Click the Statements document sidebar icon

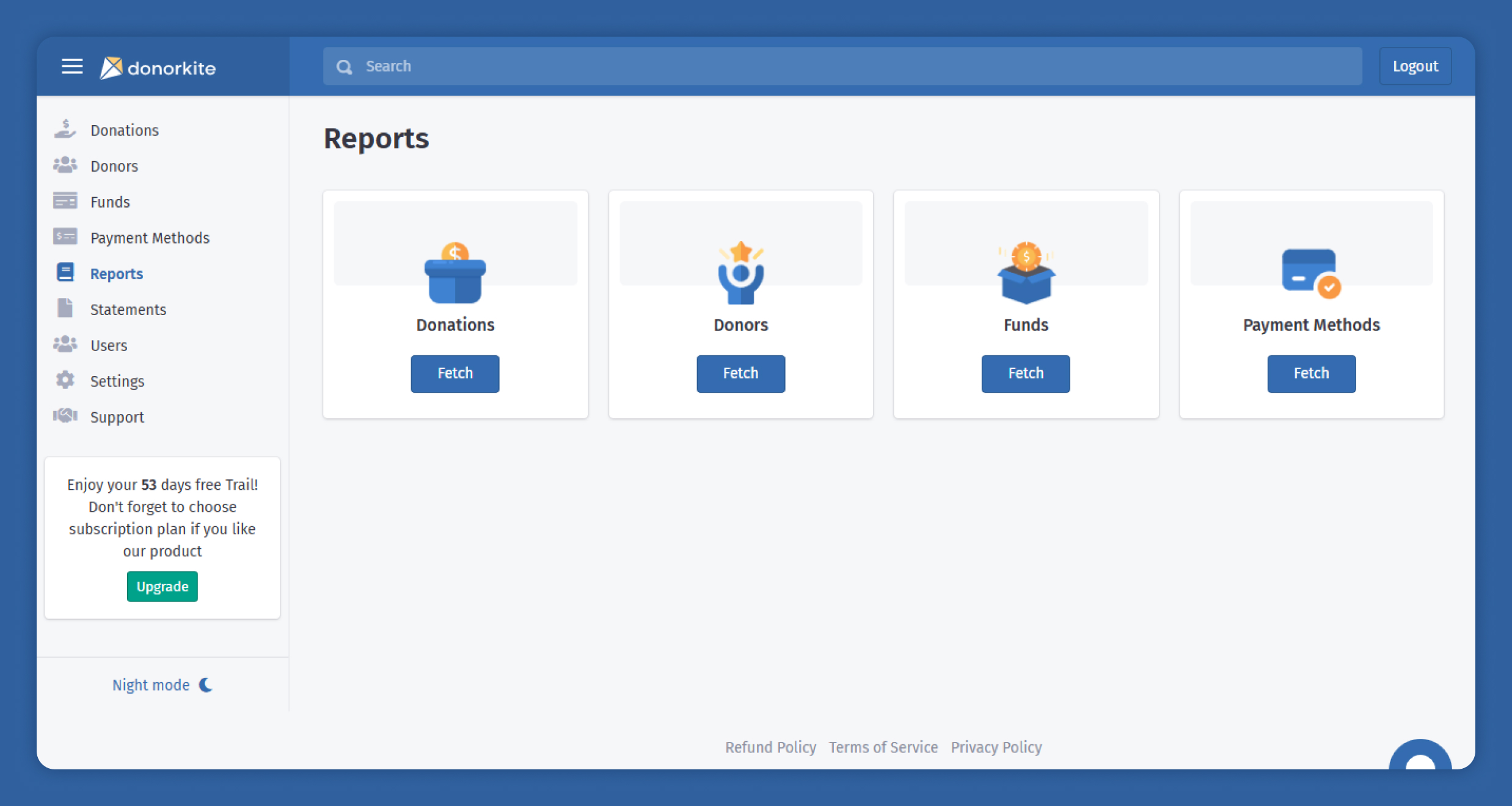point(65,309)
